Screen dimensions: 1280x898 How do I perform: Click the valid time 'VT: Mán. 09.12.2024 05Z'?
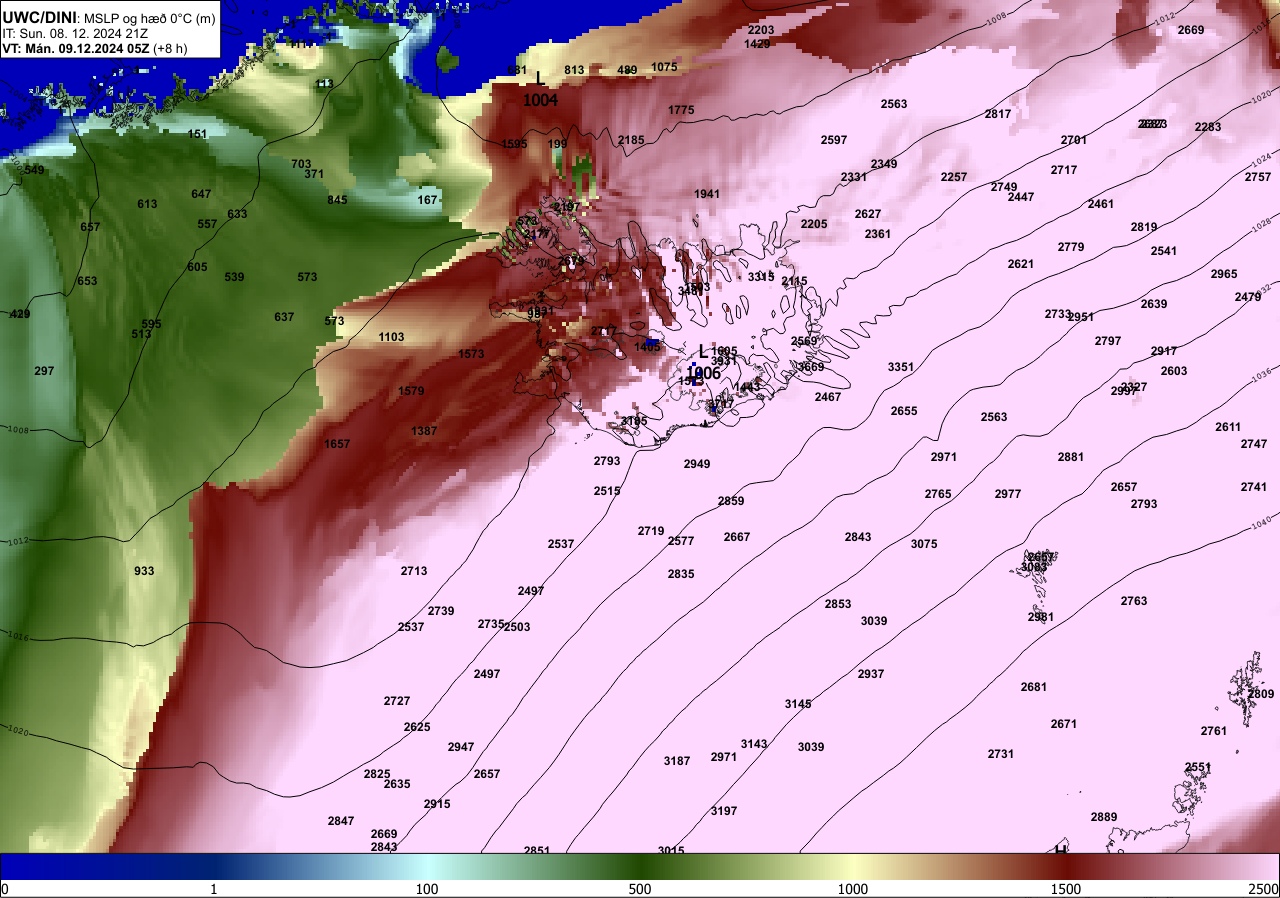coord(76,48)
